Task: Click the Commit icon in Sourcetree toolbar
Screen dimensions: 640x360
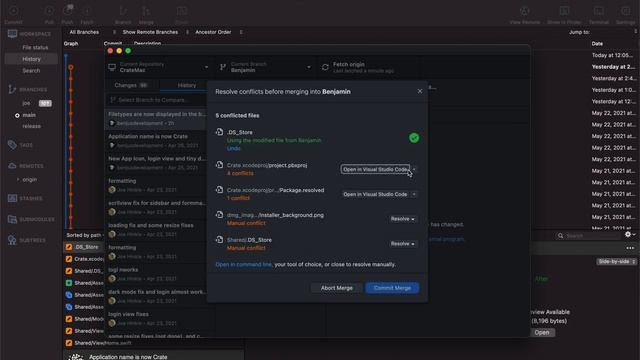Action: [13, 11]
